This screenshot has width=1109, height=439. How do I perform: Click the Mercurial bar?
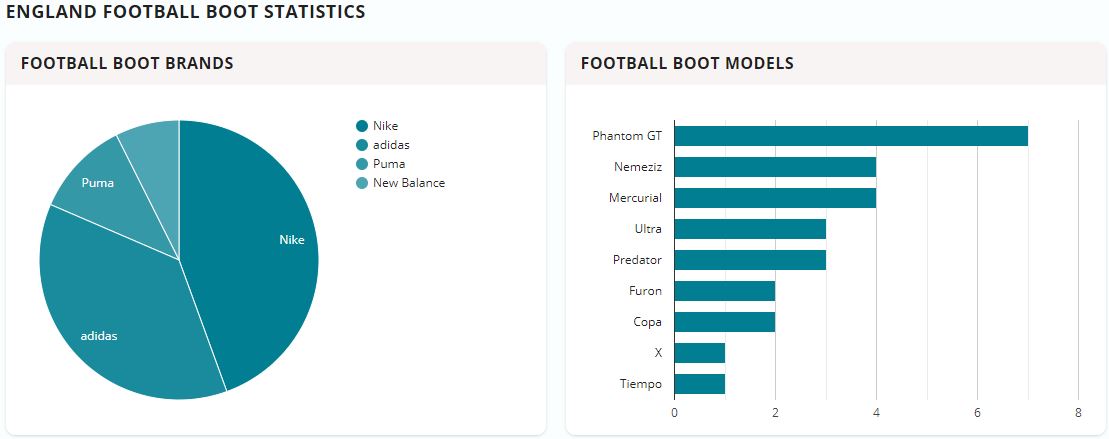[x=775, y=198]
